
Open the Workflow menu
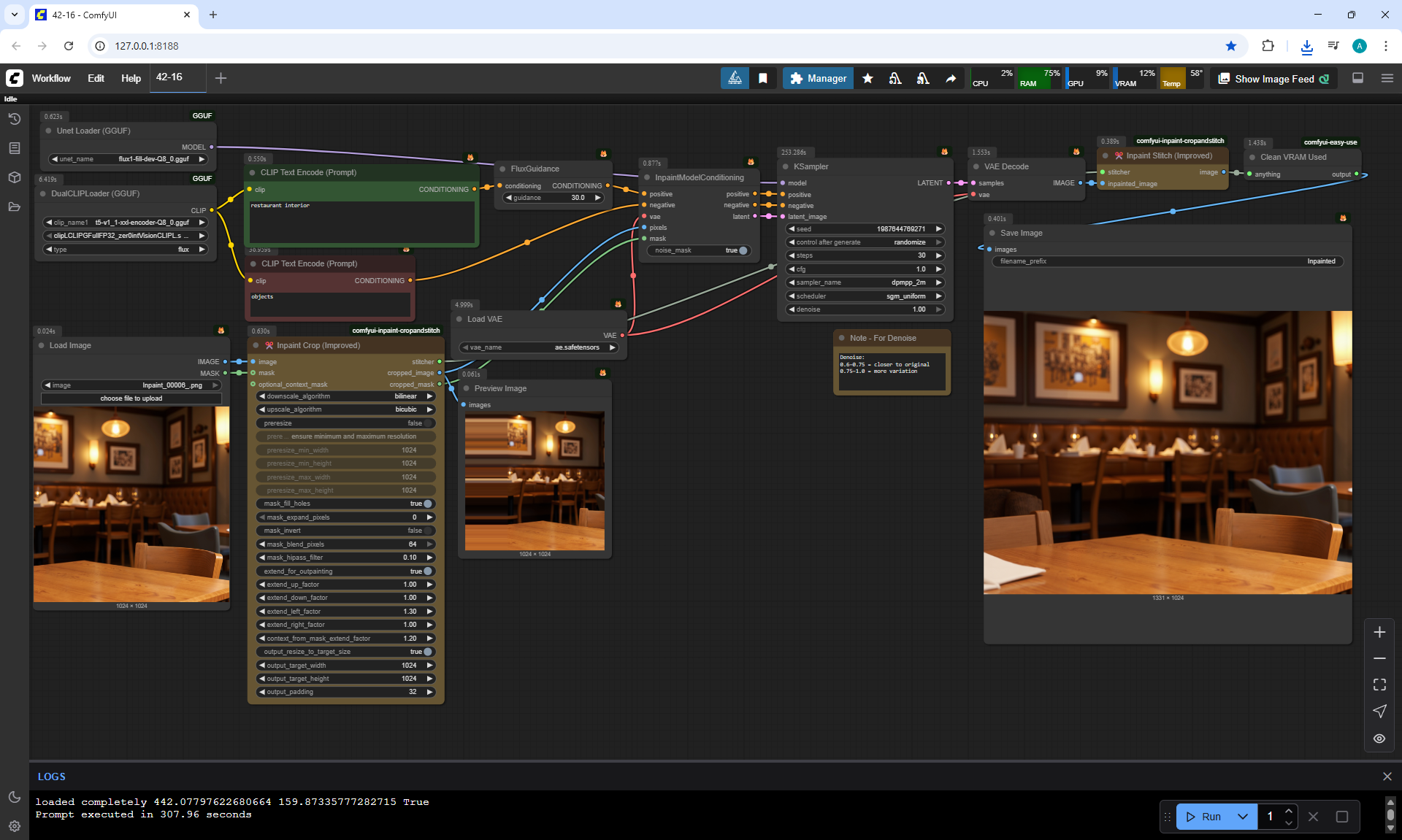(51, 78)
